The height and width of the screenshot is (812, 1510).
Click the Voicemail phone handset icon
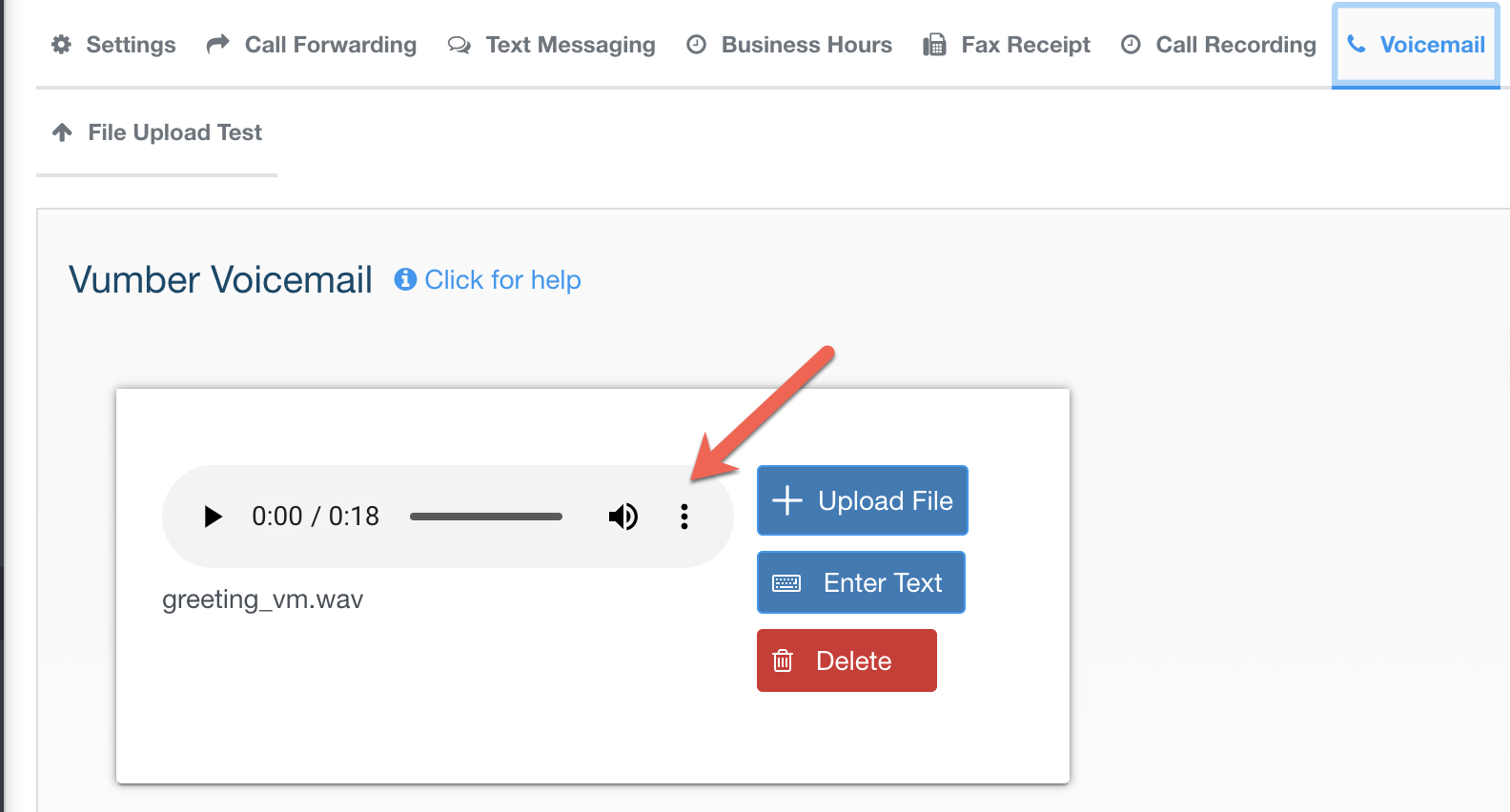point(1357,44)
